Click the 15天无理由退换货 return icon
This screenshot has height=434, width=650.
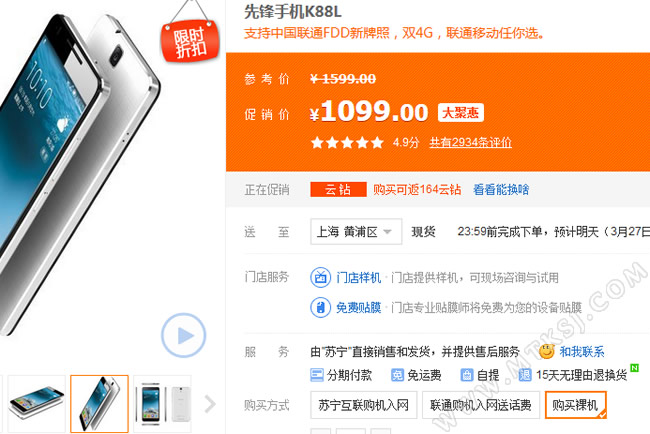pyautogui.click(x=525, y=375)
